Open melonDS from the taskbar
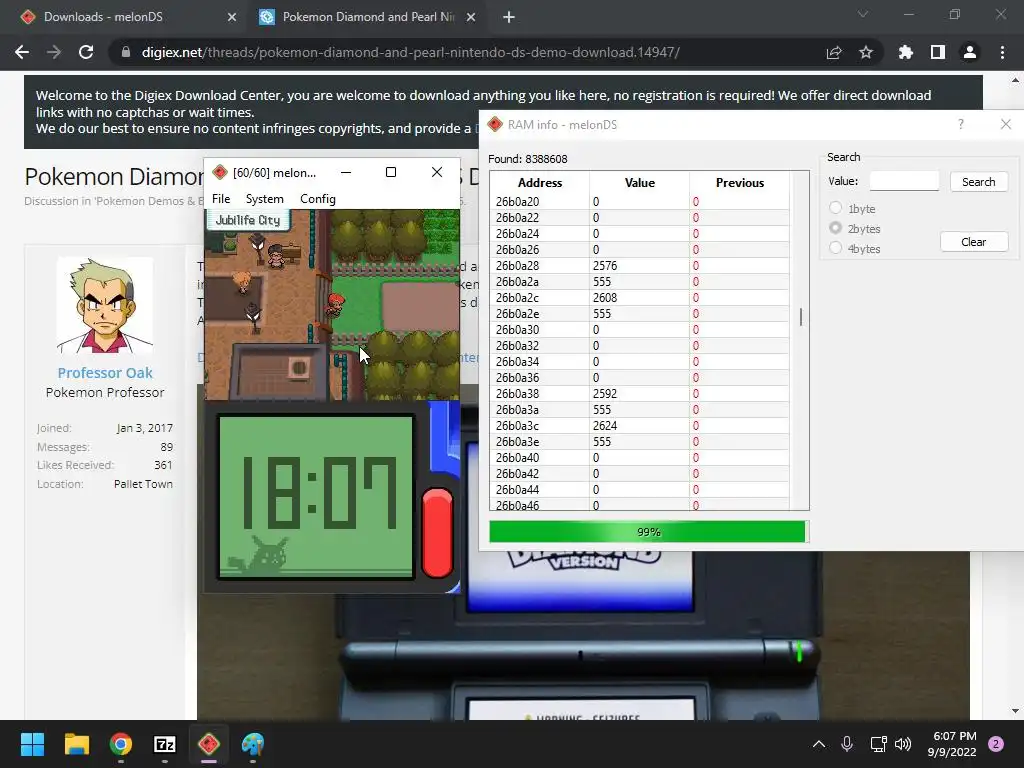1024x768 pixels. 209,744
